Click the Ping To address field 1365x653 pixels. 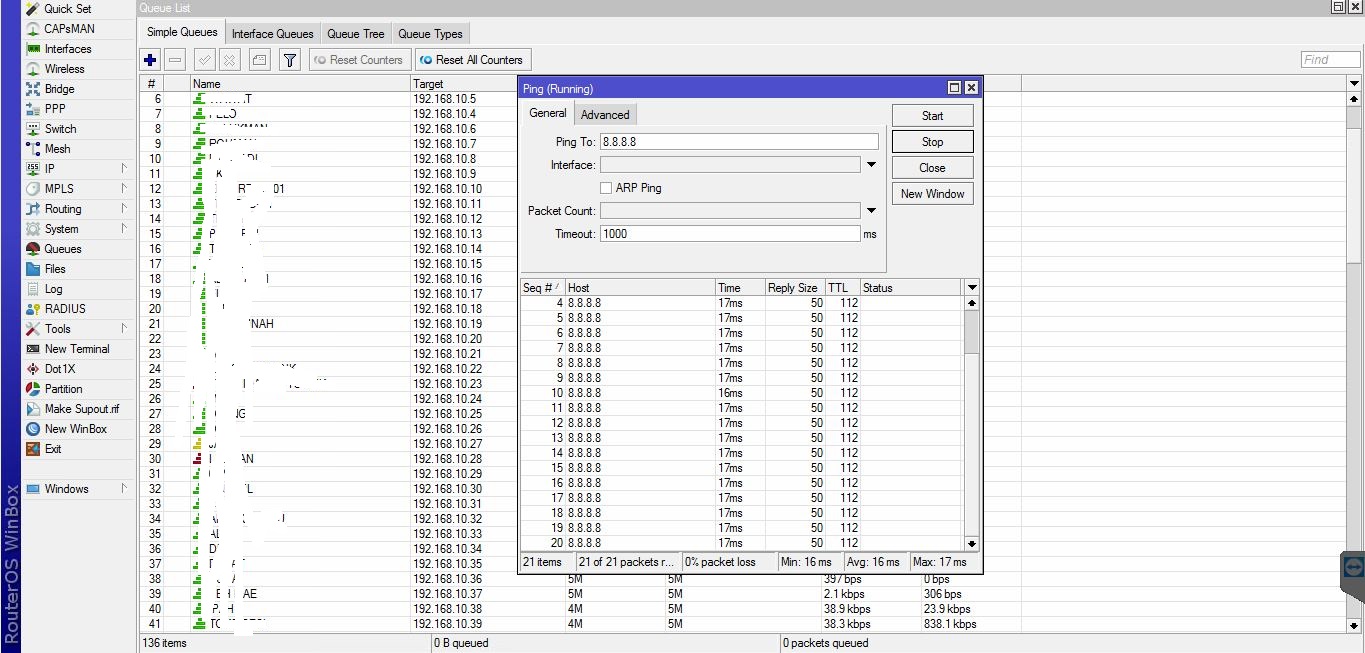739,142
